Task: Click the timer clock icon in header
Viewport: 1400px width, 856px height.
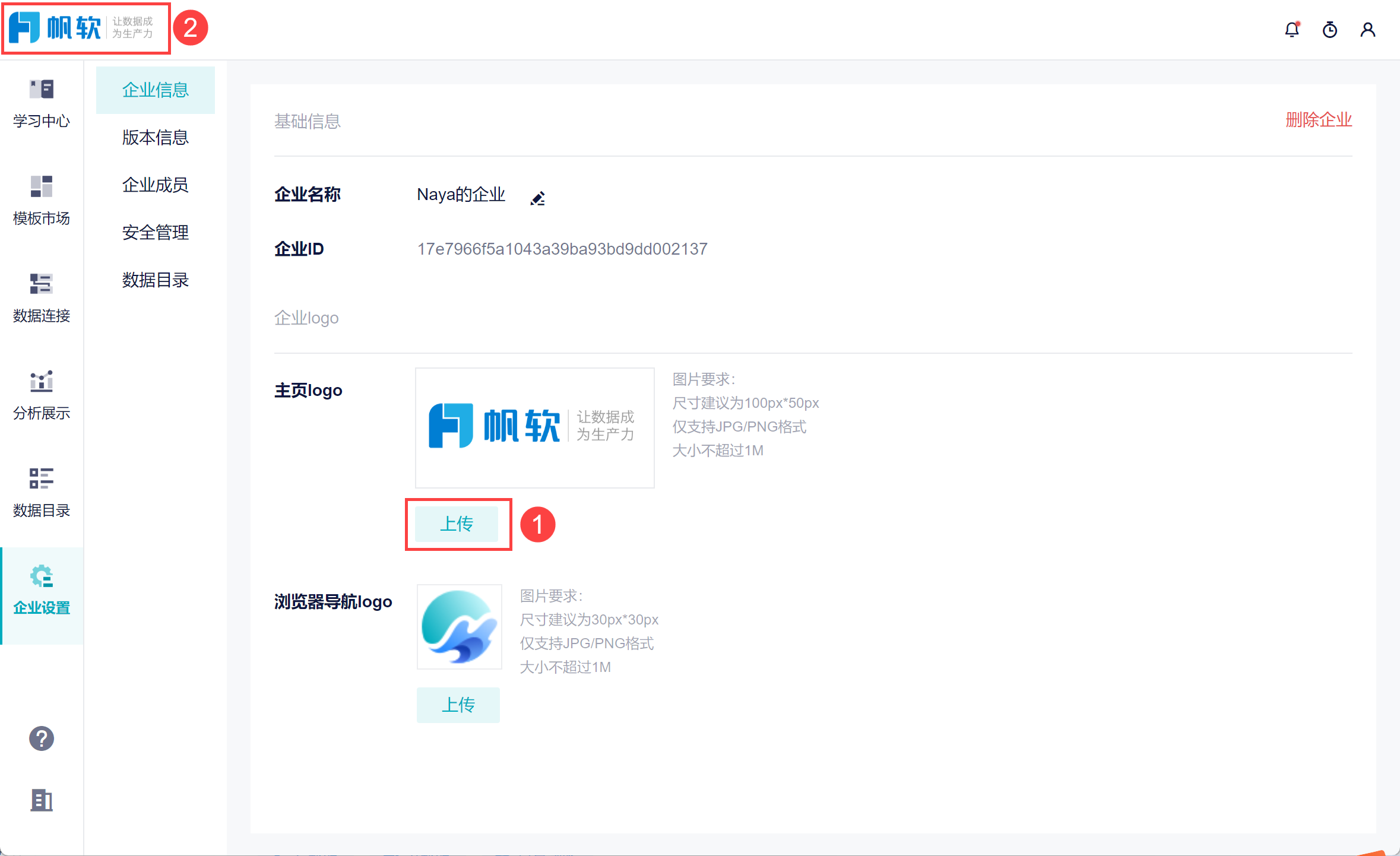Action: (x=1330, y=30)
